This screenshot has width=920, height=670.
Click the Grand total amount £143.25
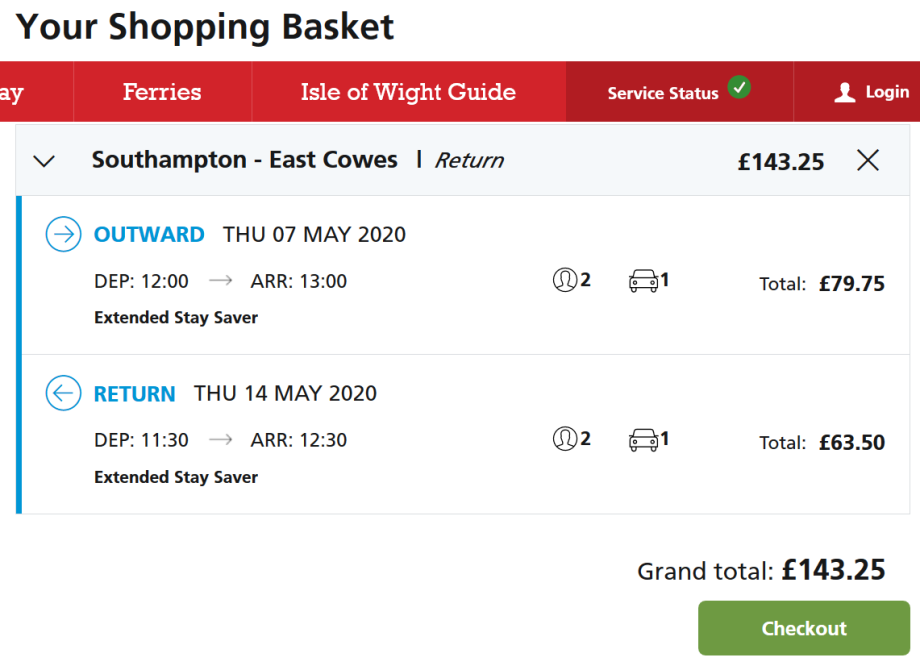pyautogui.click(x=833, y=570)
